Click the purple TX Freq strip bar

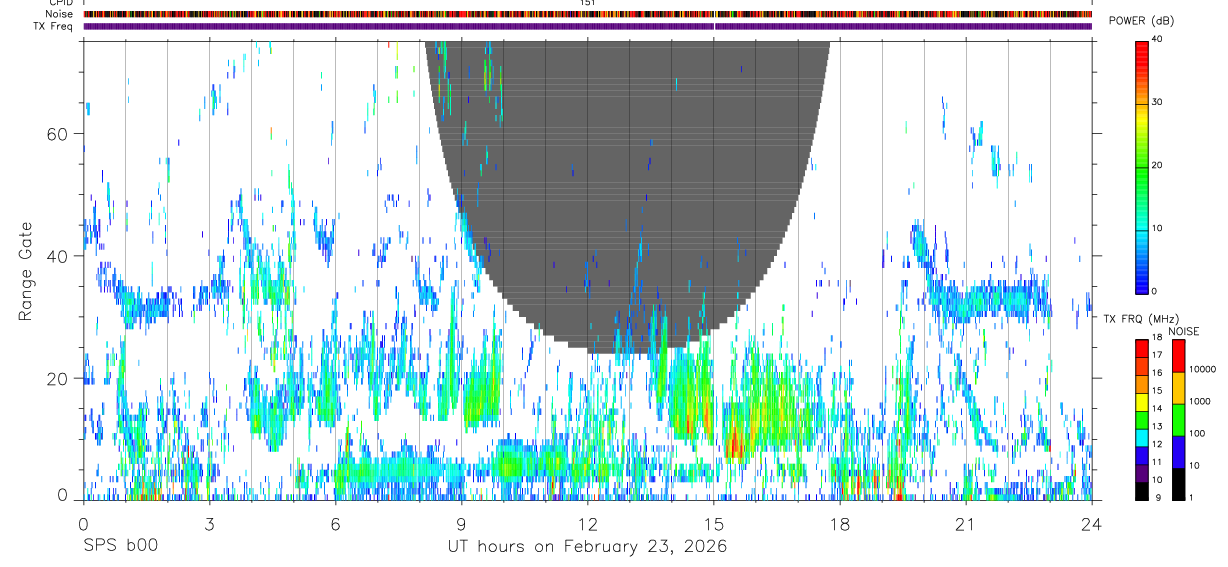point(587,26)
